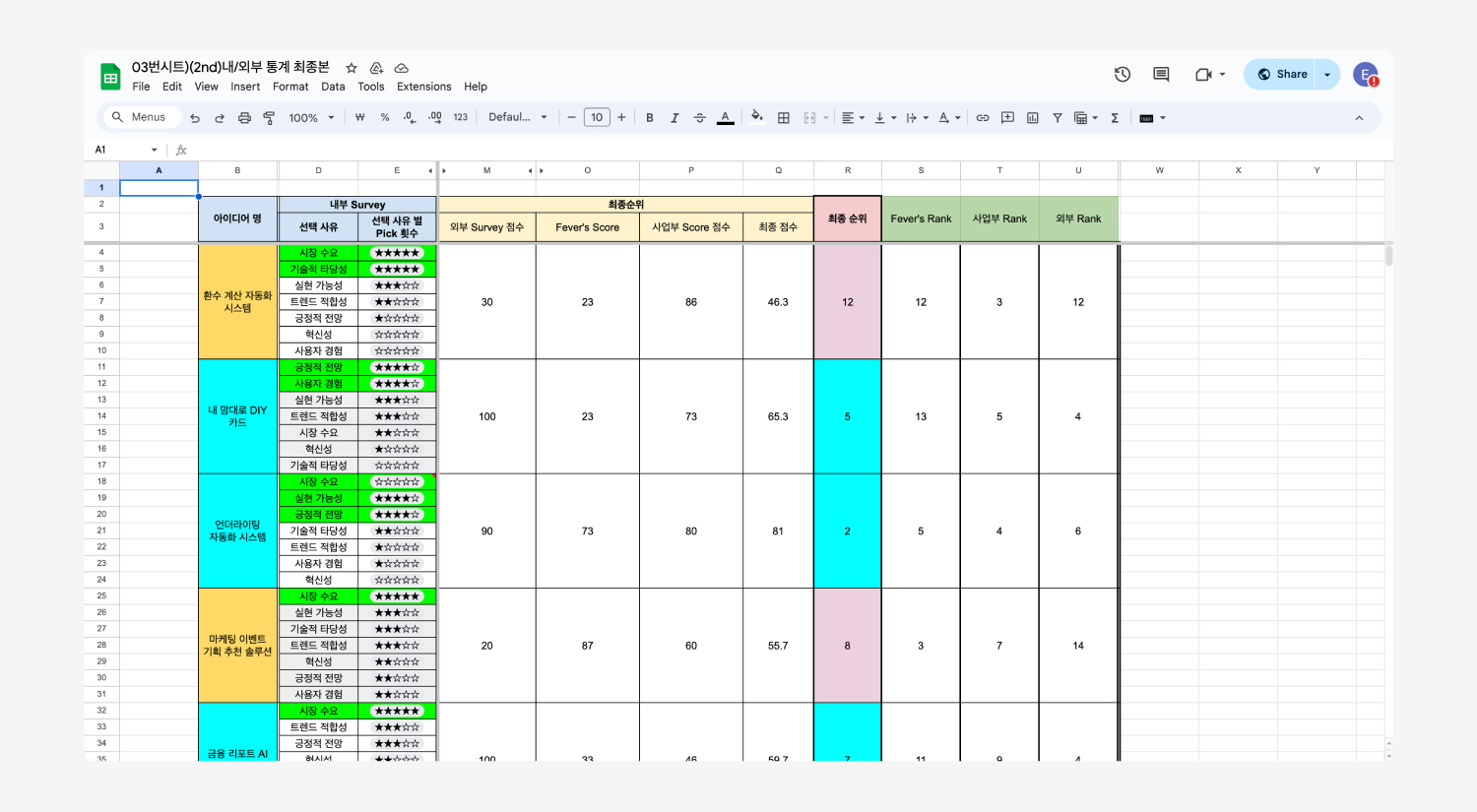
Task: Collapse the toolbar with chevron
Action: coord(1359,118)
